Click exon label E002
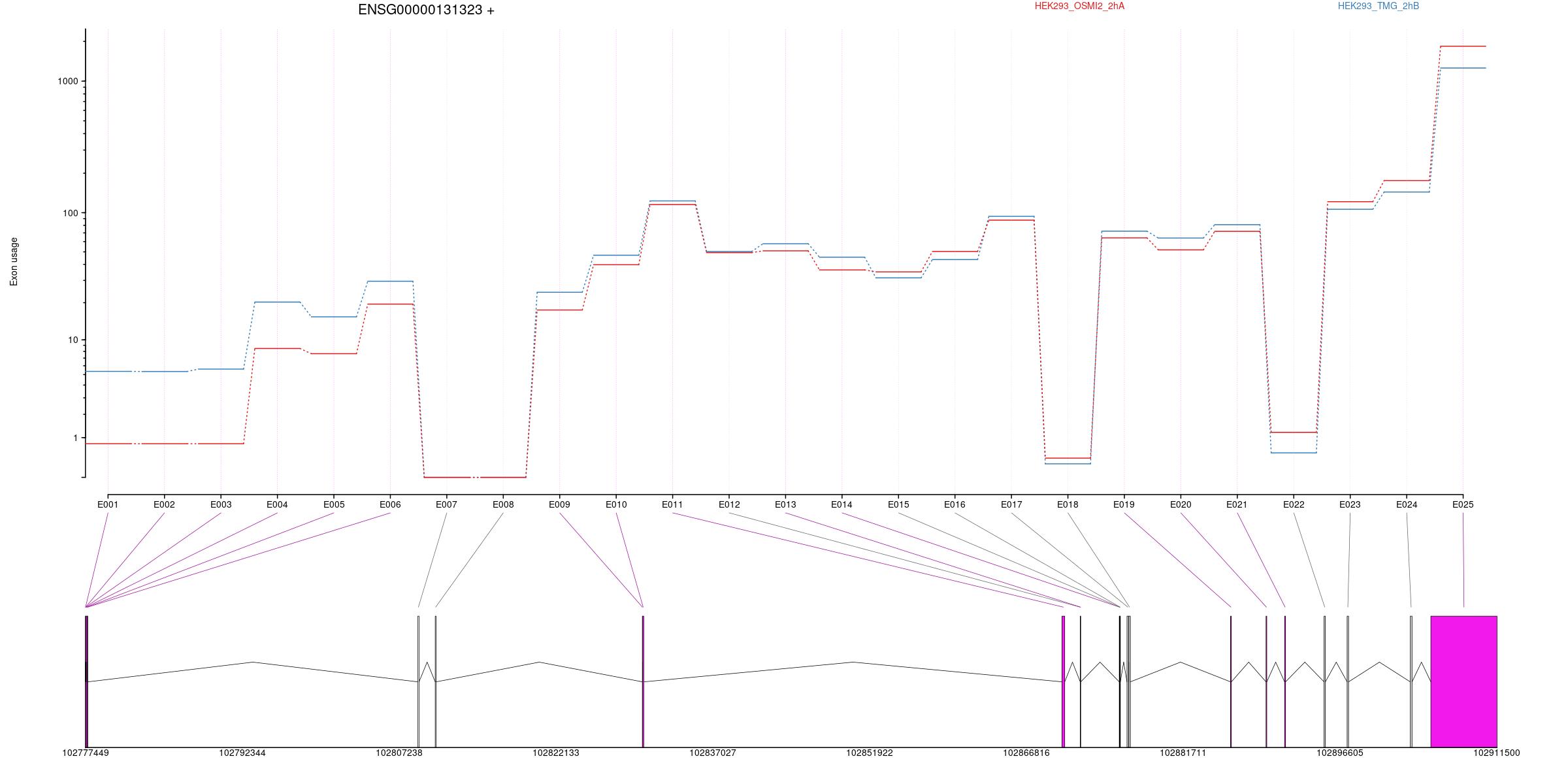 (164, 504)
